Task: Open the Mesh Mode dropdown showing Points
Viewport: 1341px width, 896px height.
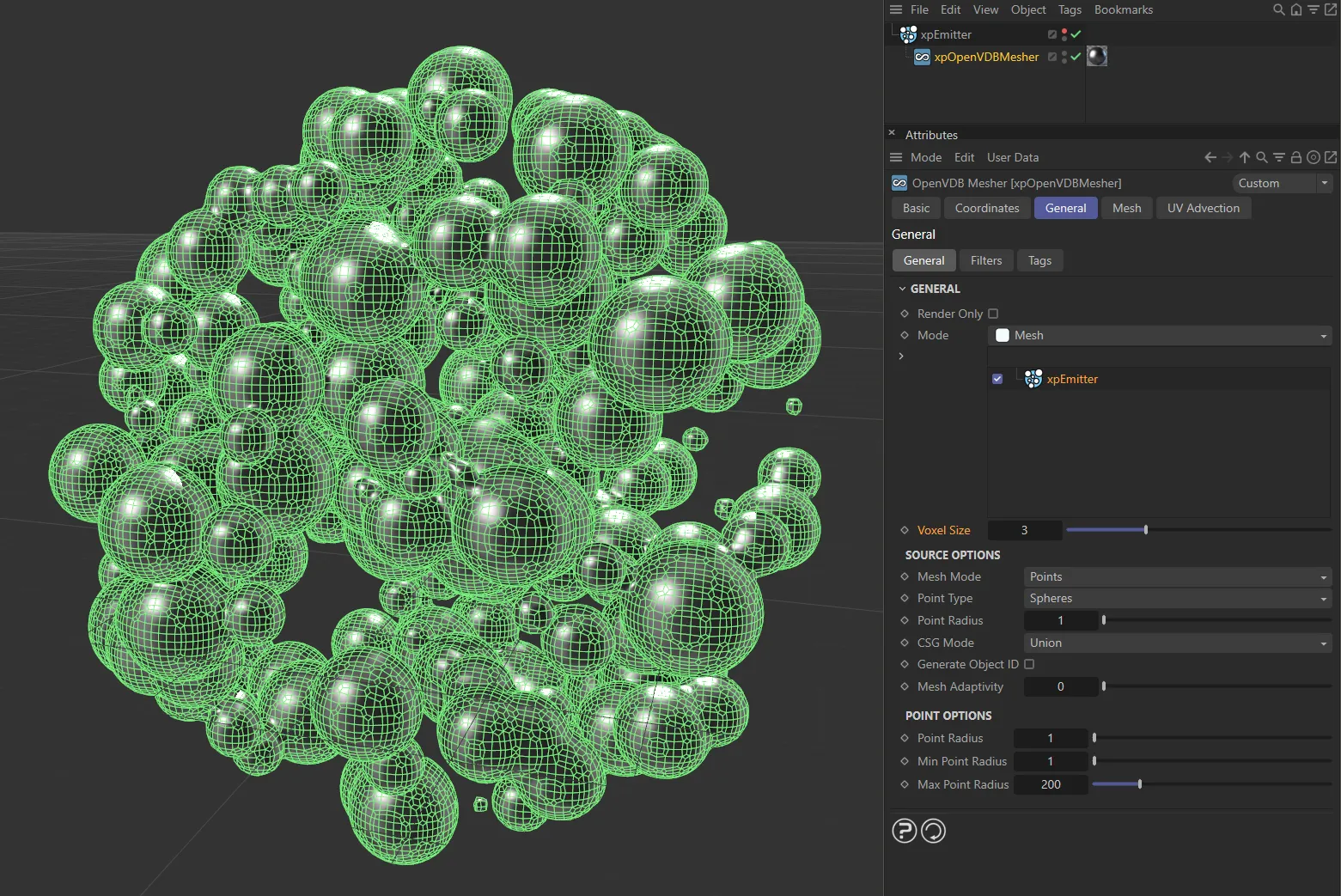Action: point(1175,576)
